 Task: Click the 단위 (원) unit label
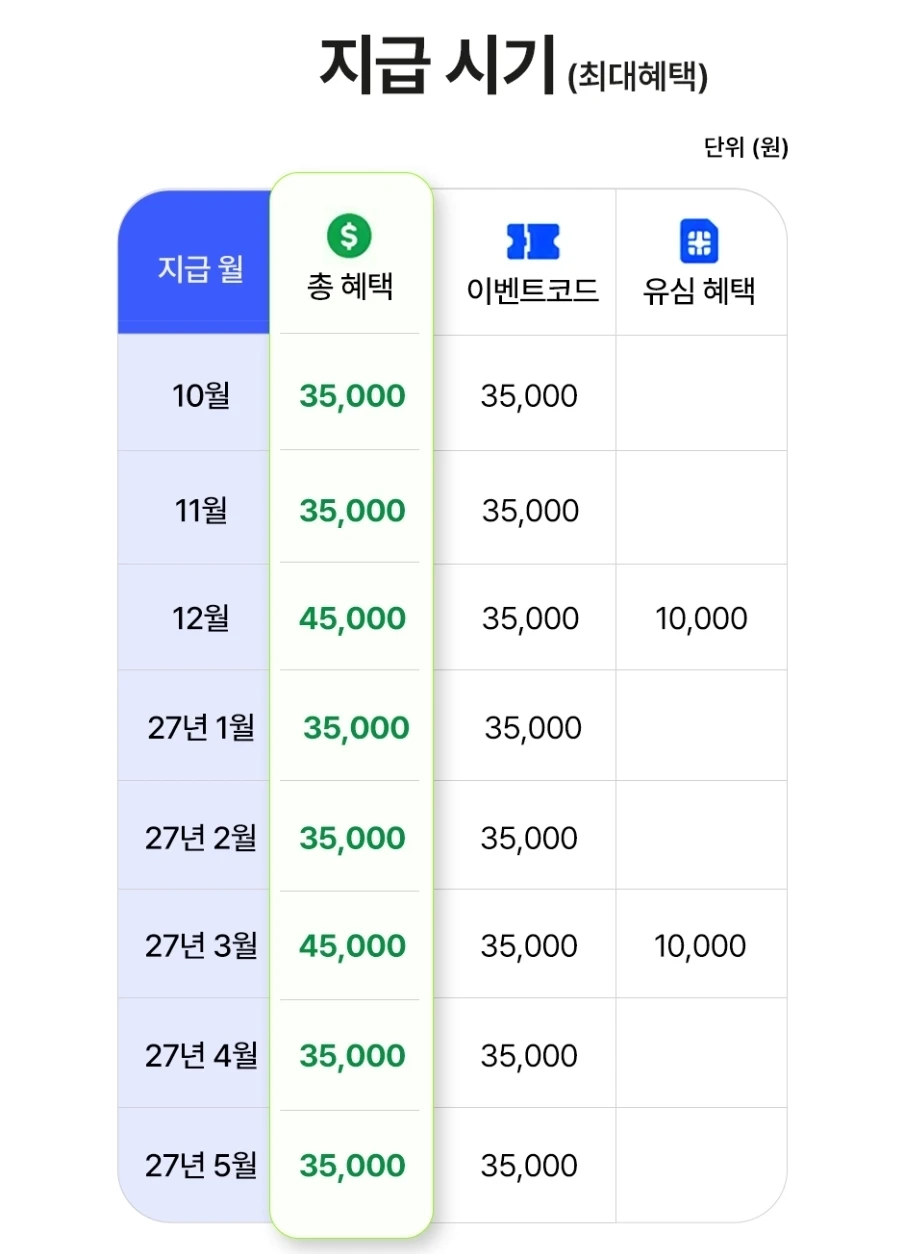[x=746, y=149]
